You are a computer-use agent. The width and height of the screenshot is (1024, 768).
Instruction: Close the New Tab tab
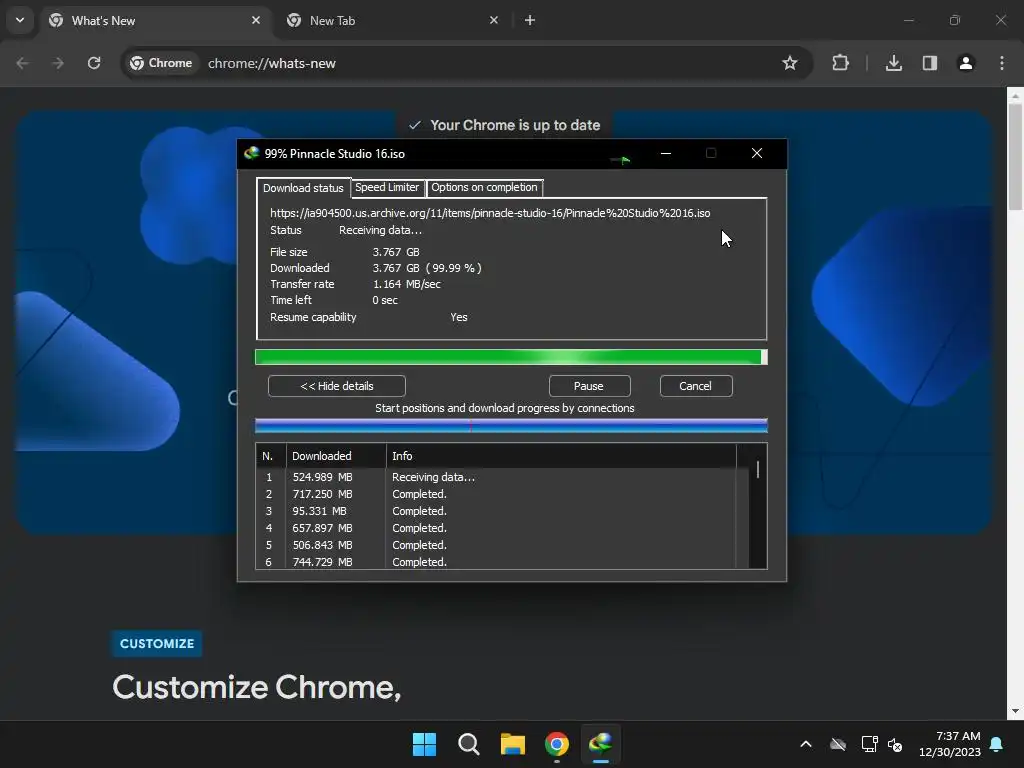[494, 20]
